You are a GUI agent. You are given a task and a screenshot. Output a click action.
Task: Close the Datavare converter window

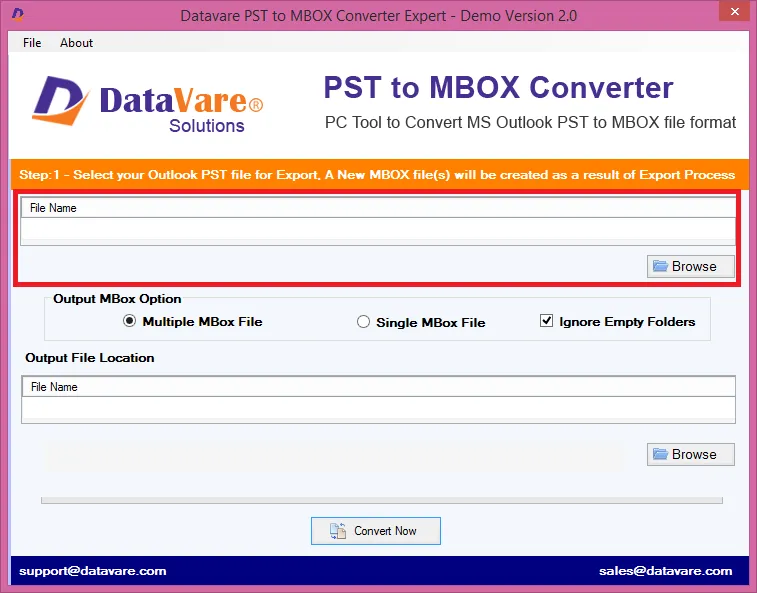tap(734, 11)
